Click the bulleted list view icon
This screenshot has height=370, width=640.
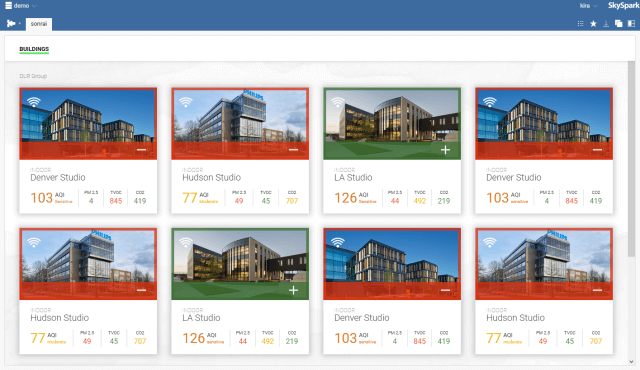[580, 24]
